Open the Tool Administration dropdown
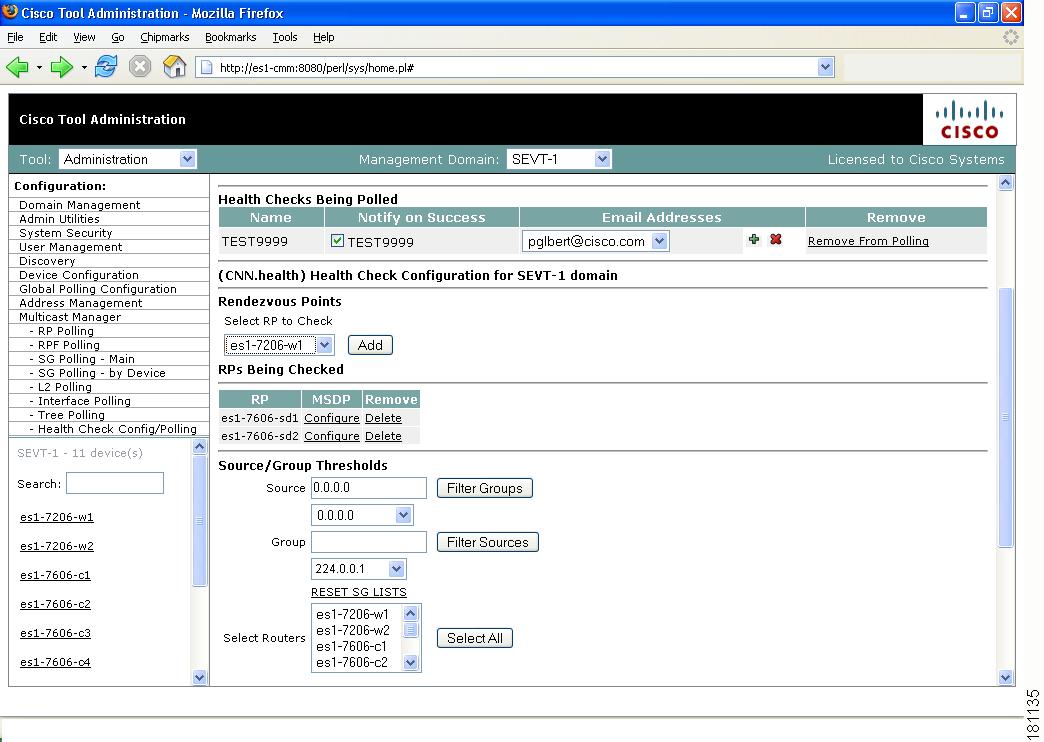The height and width of the screenshot is (742, 1044). tap(127, 159)
